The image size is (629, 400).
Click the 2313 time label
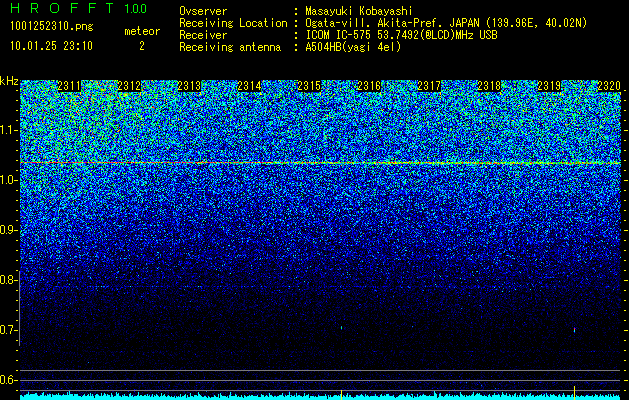tap(189, 86)
